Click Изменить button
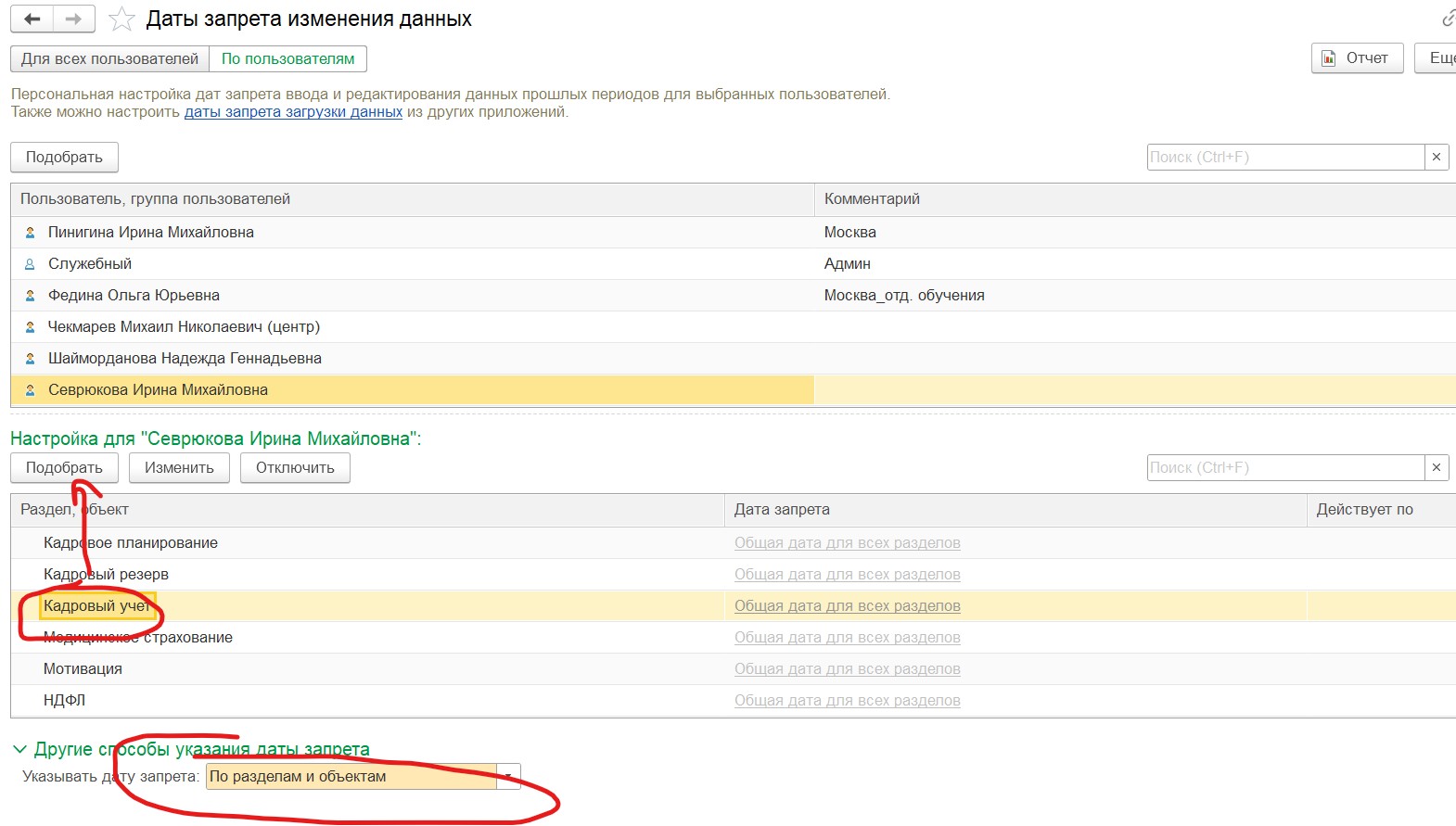 [179, 468]
